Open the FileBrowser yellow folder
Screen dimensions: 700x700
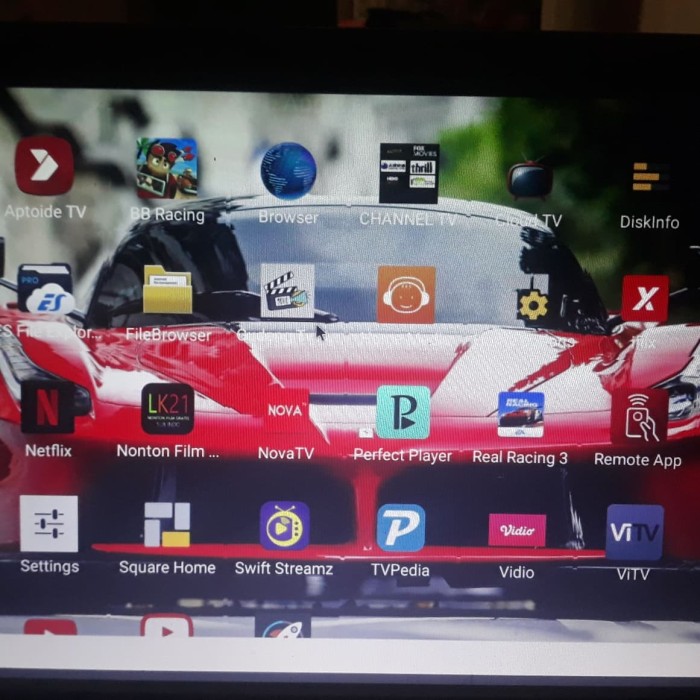coord(167,289)
